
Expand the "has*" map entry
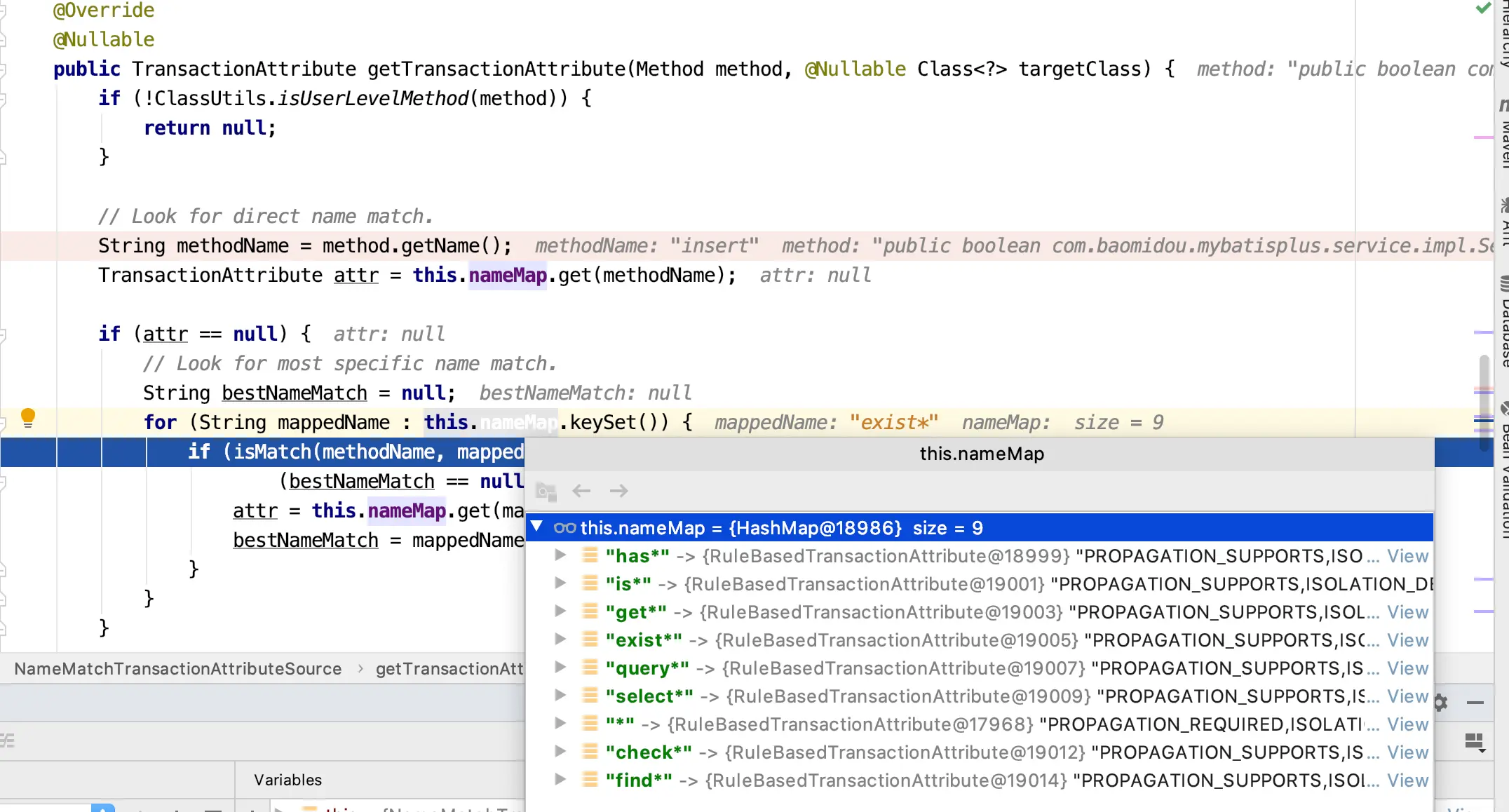click(560, 555)
